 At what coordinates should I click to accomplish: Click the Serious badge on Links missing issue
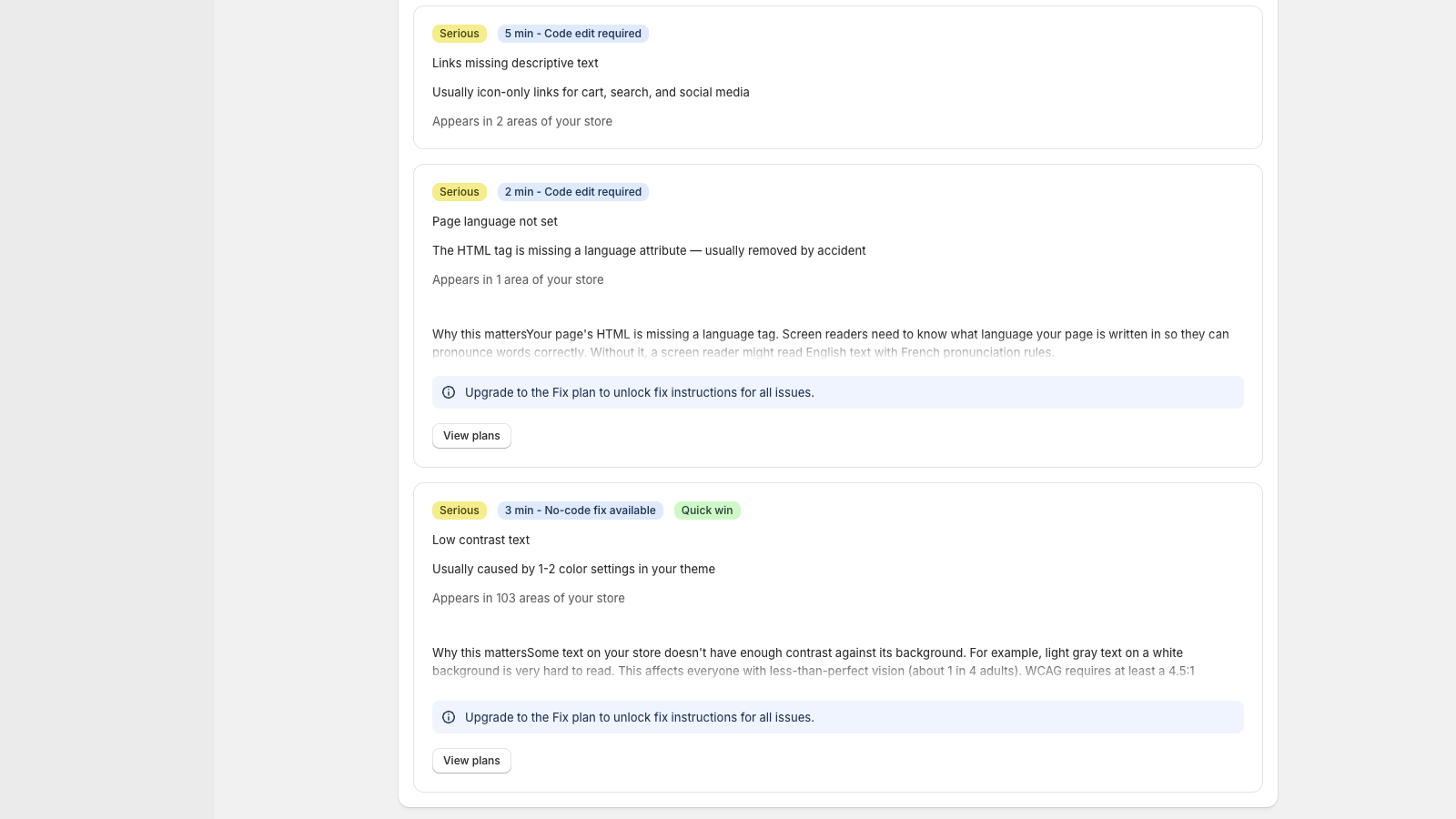[x=459, y=33]
